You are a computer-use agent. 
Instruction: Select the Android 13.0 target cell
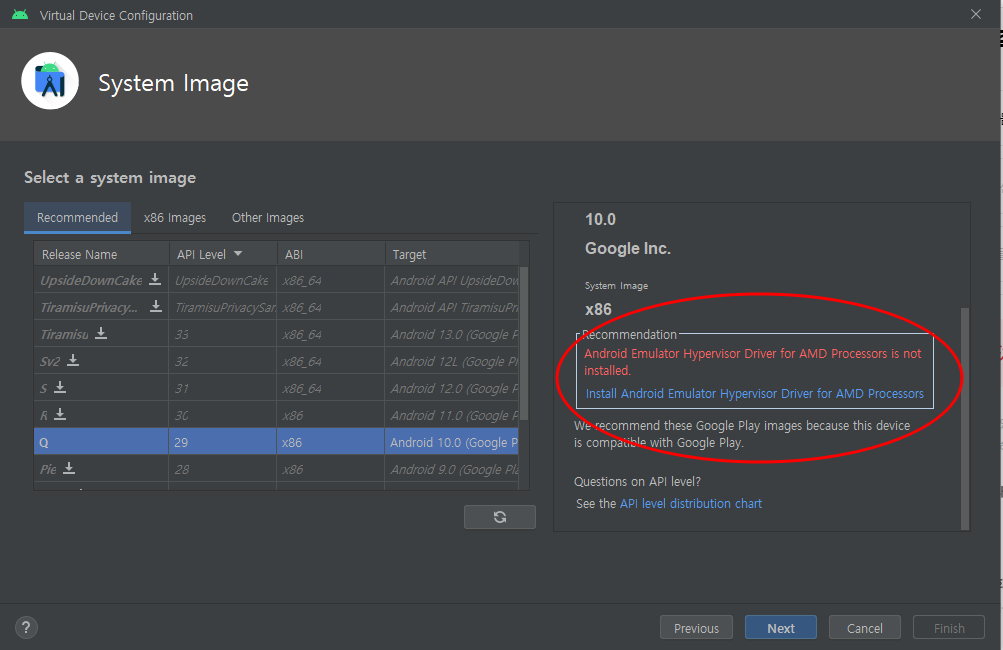[x=452, y=334]
